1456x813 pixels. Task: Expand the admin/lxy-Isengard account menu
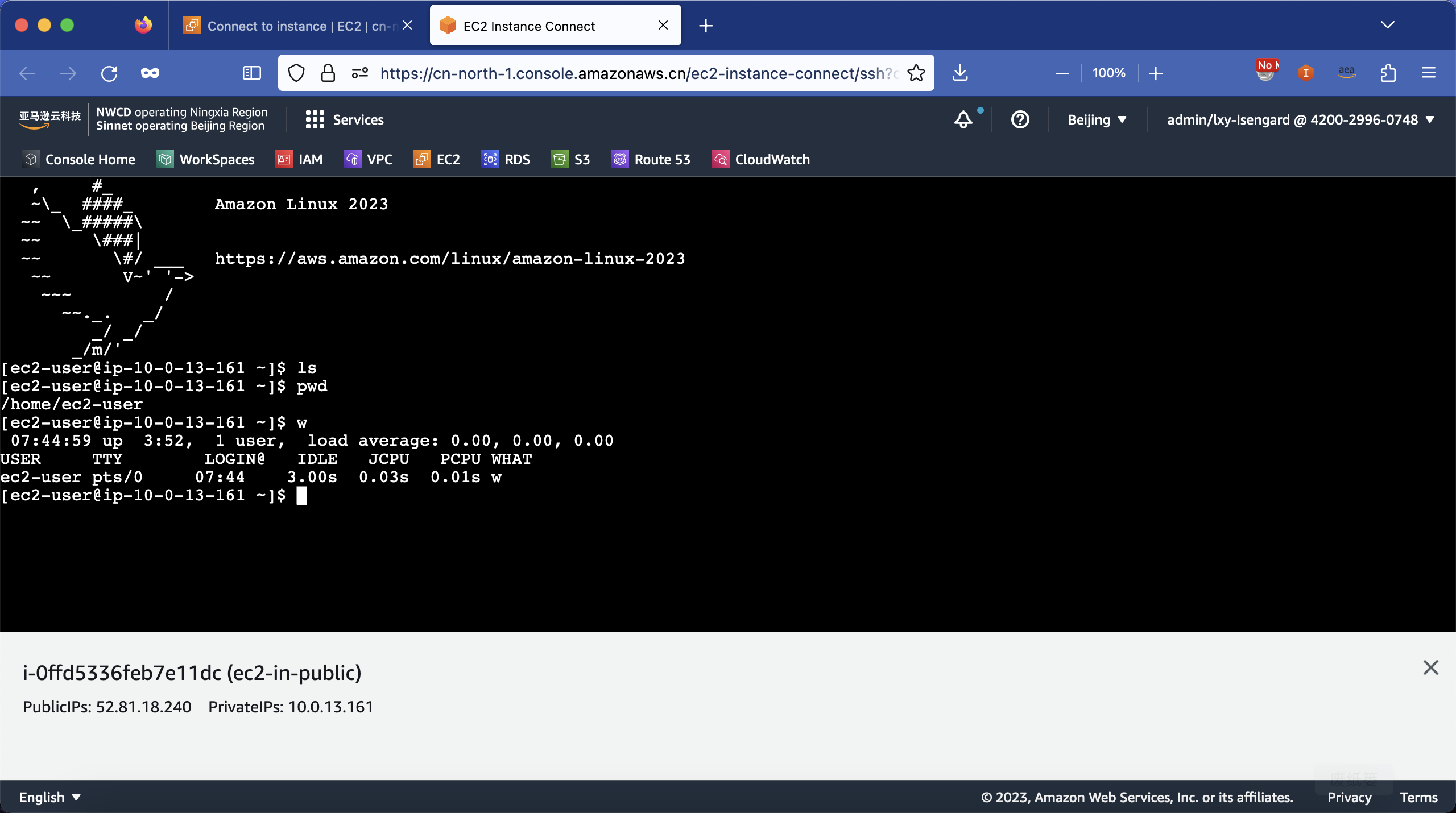[x=1301, y=119]
